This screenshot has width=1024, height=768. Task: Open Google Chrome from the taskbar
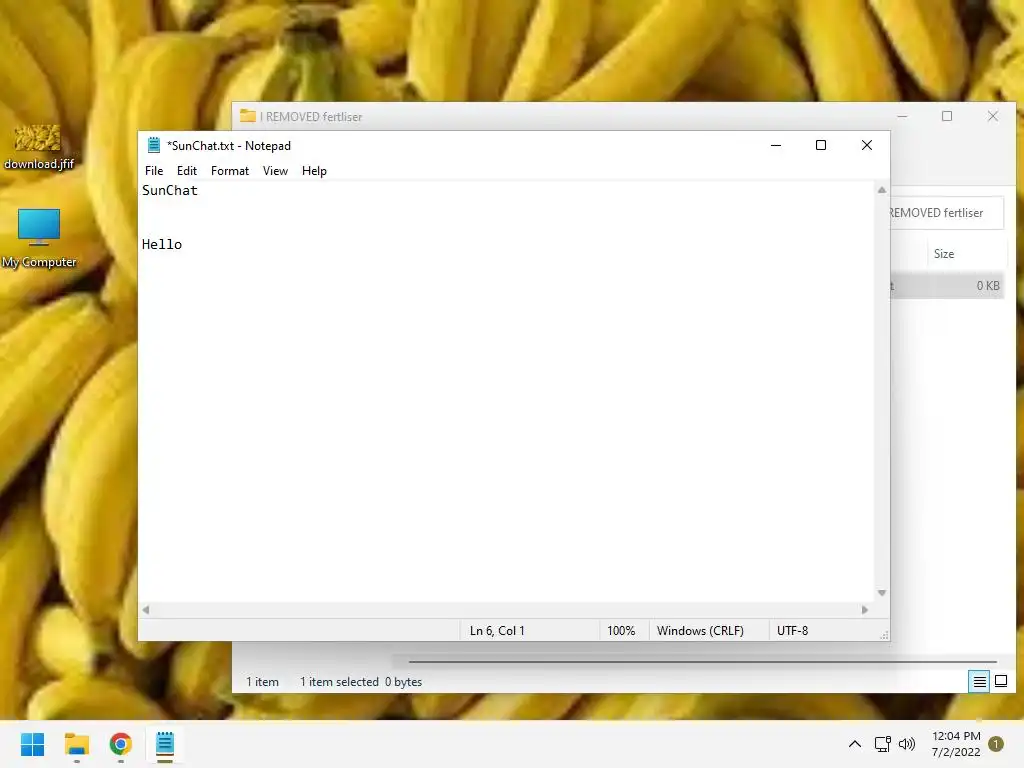[x=121, y=744]
